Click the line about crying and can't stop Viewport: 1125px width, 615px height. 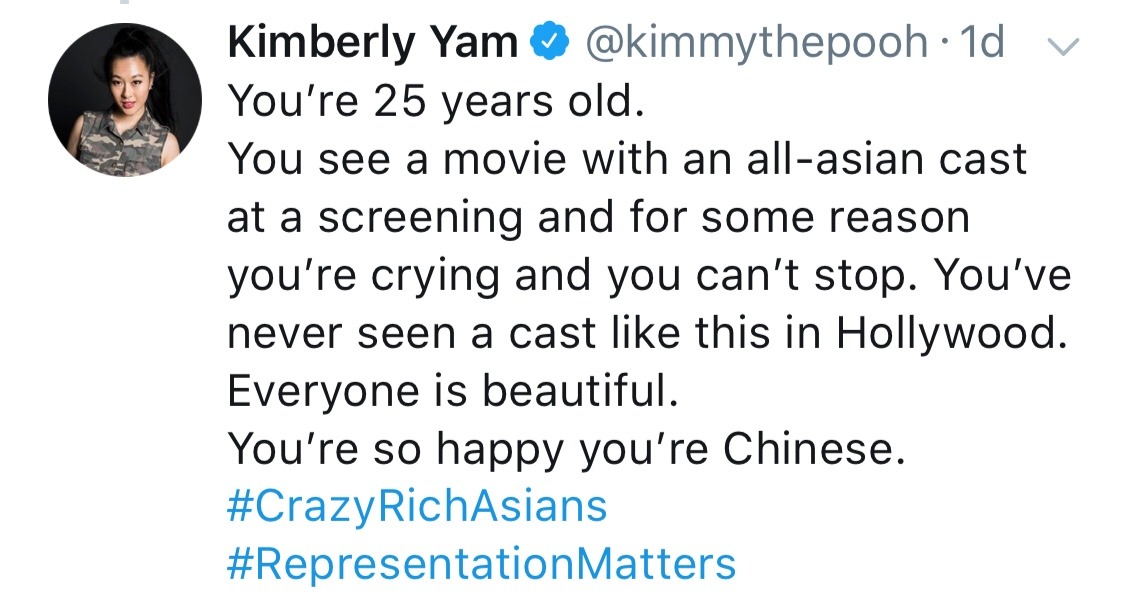[649, 275]
